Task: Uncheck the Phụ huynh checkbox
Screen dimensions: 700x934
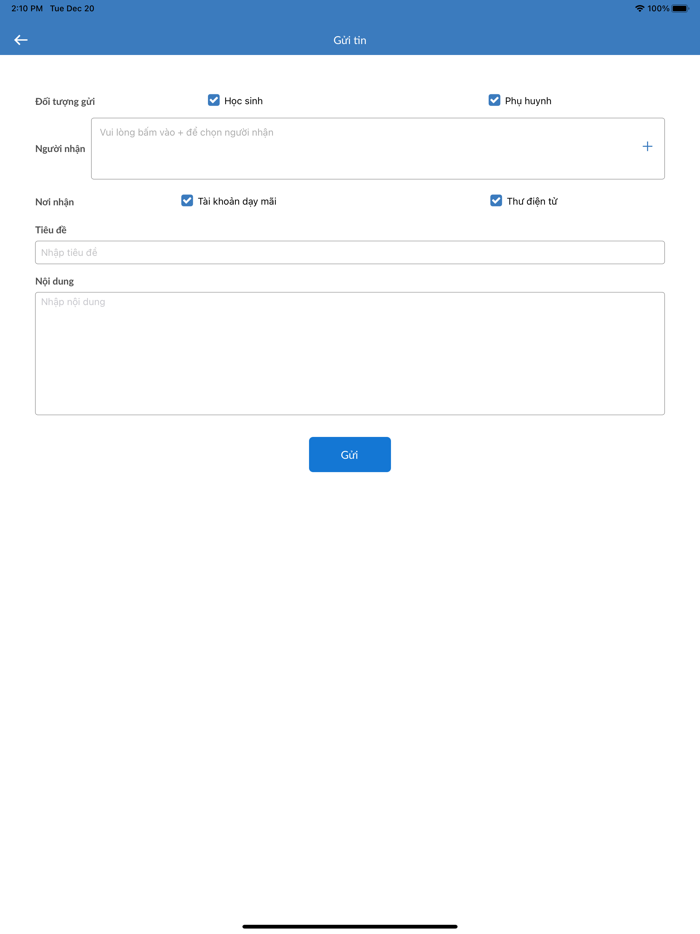Action: 494,100
